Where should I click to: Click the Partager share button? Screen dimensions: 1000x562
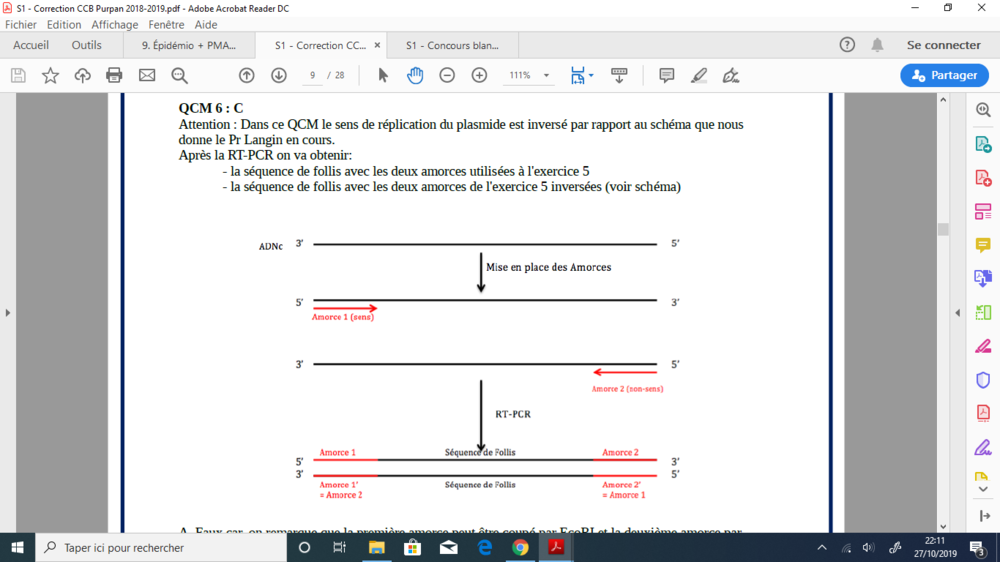[944, 75]
